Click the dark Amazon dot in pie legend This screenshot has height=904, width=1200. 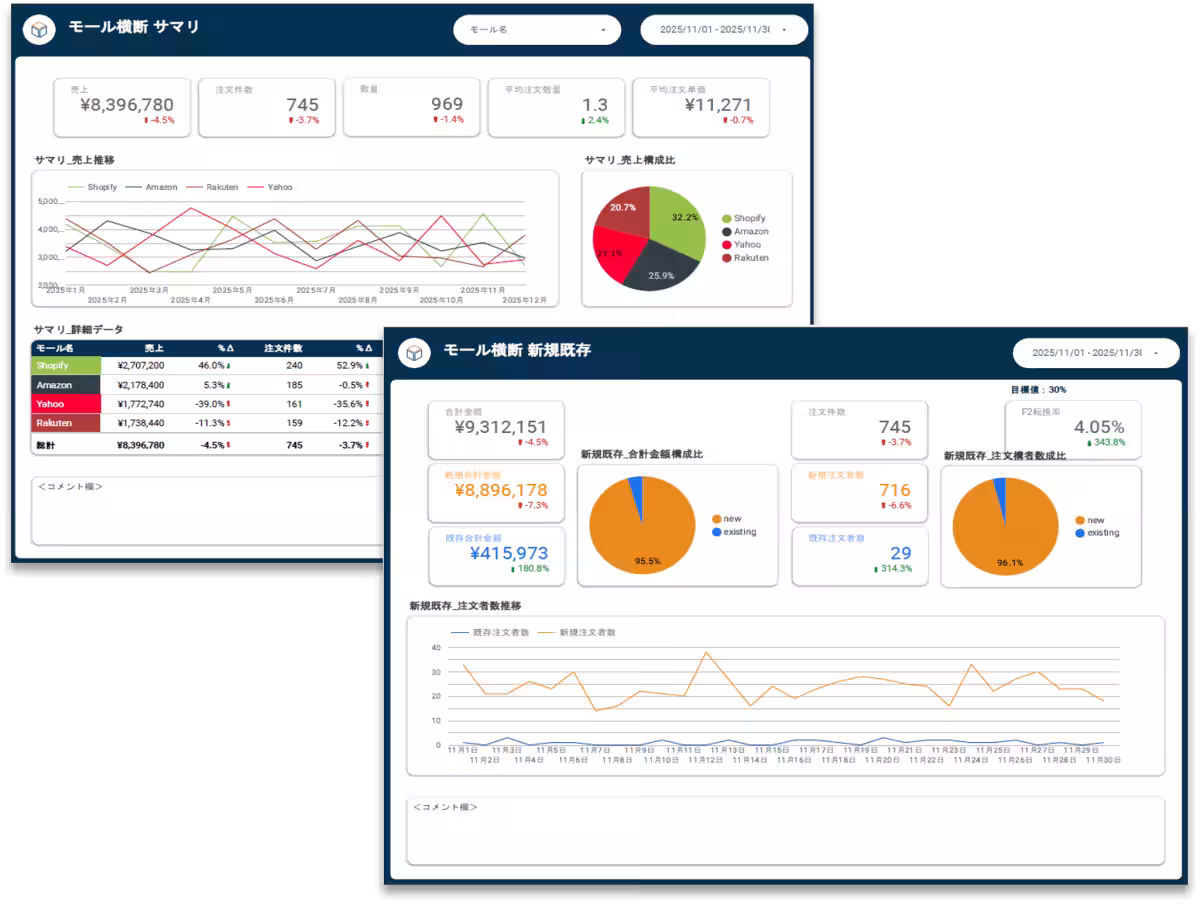(727, 231)
